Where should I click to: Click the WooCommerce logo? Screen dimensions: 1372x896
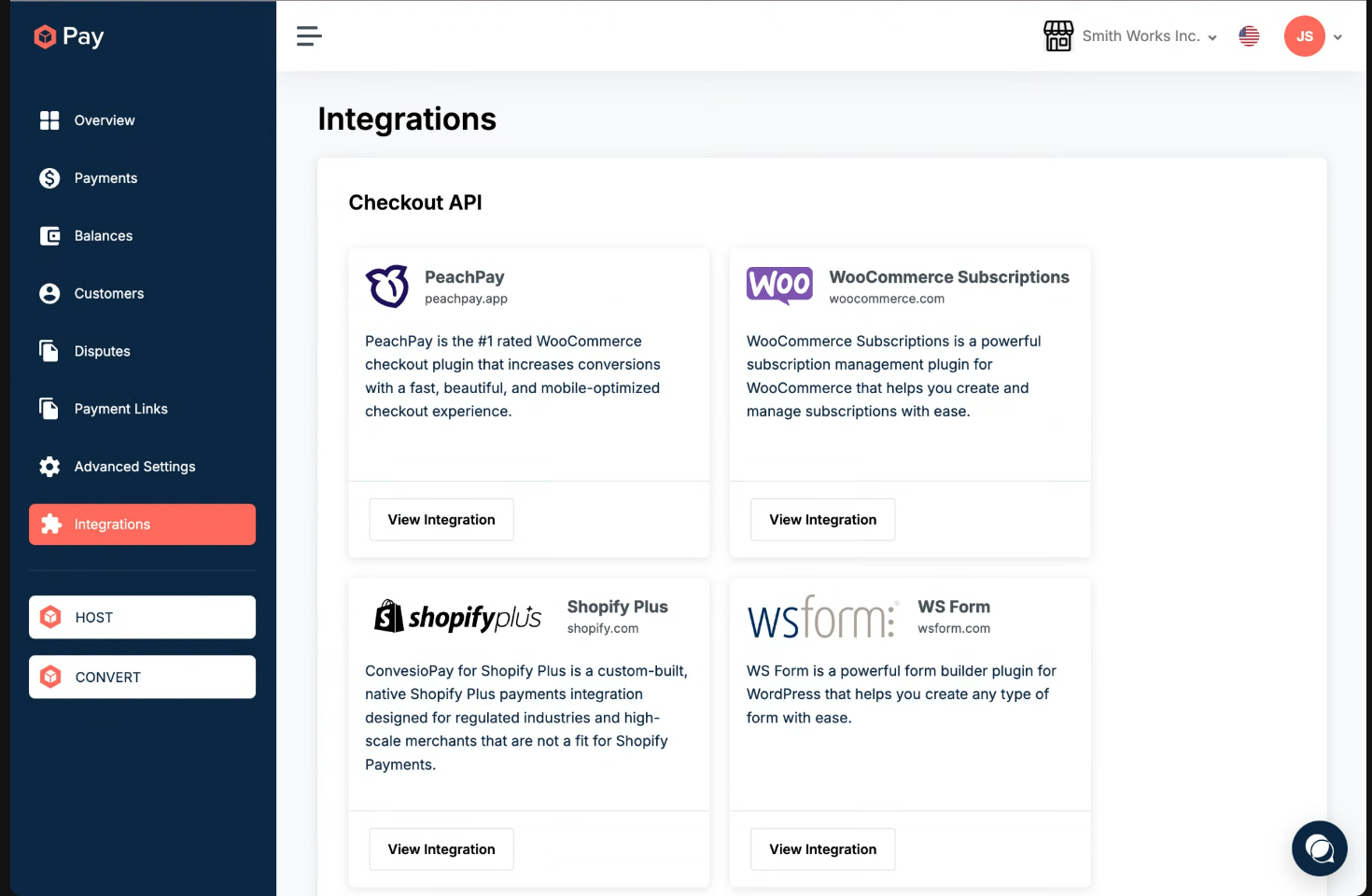coord(779,285)
